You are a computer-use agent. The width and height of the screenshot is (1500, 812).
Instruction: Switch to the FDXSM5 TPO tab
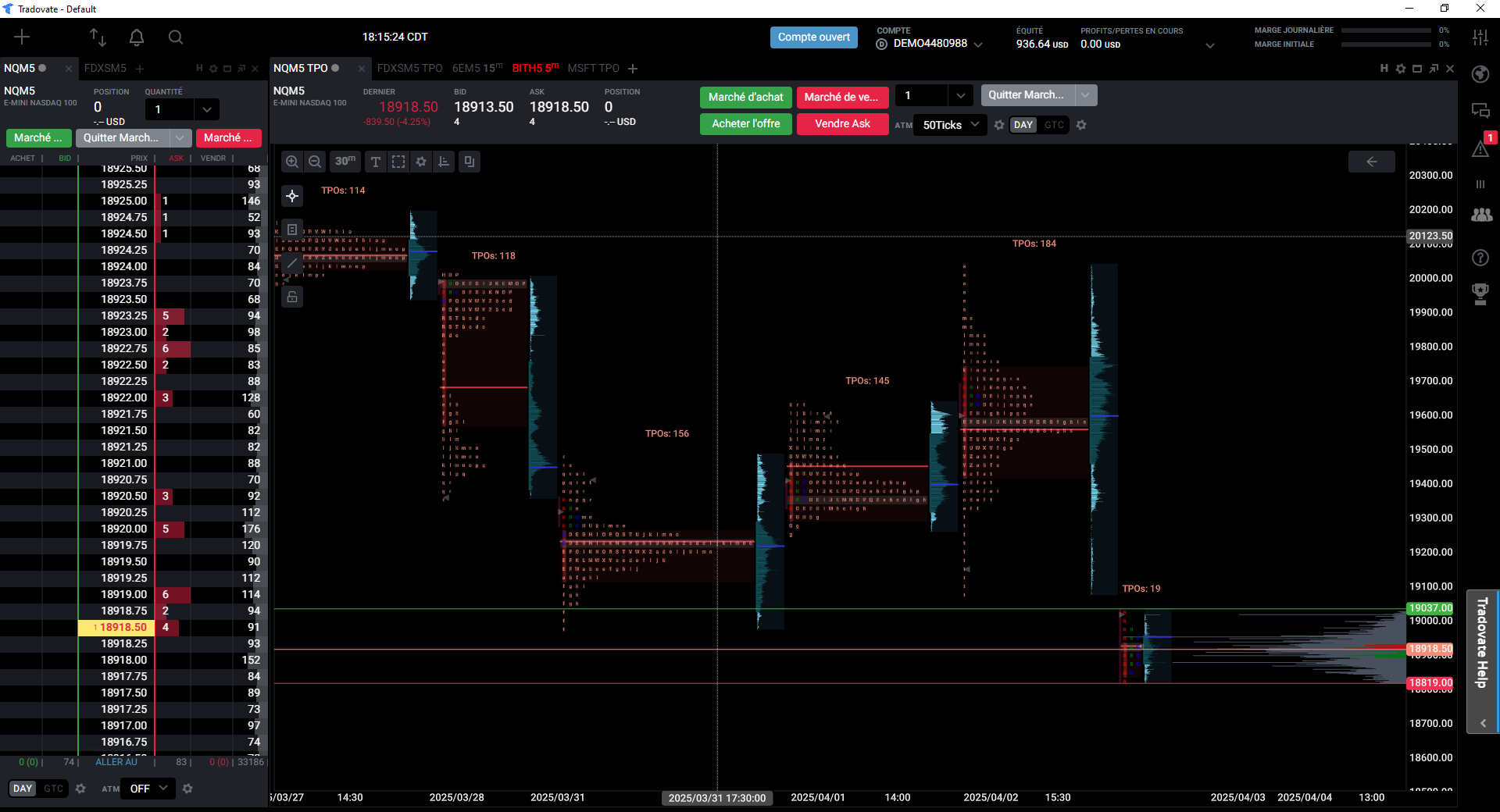pos(409,68)
